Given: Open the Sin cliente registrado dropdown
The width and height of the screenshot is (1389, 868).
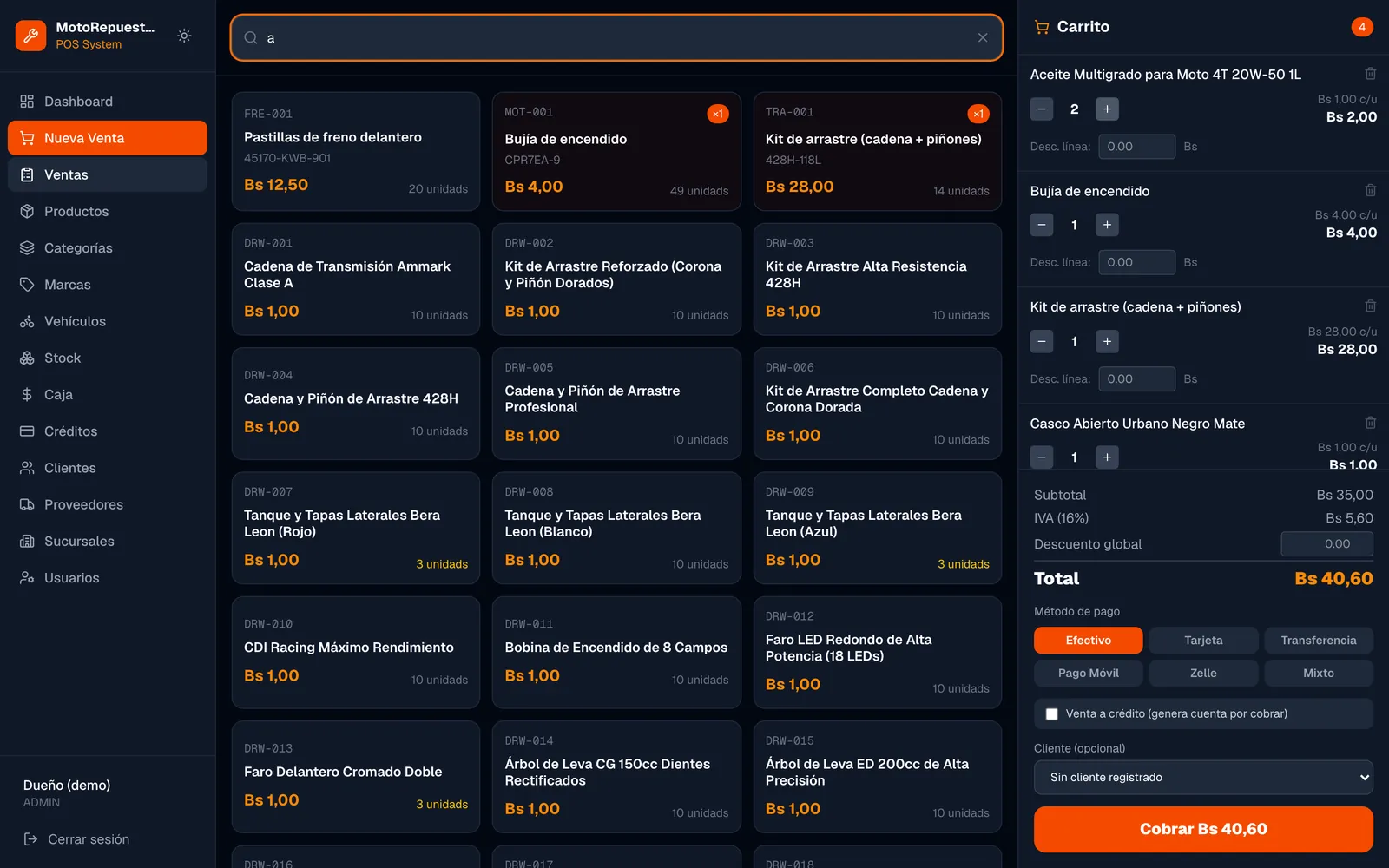Looking at the screenshot, I should pyautogui.click(x=1203, y=778).
